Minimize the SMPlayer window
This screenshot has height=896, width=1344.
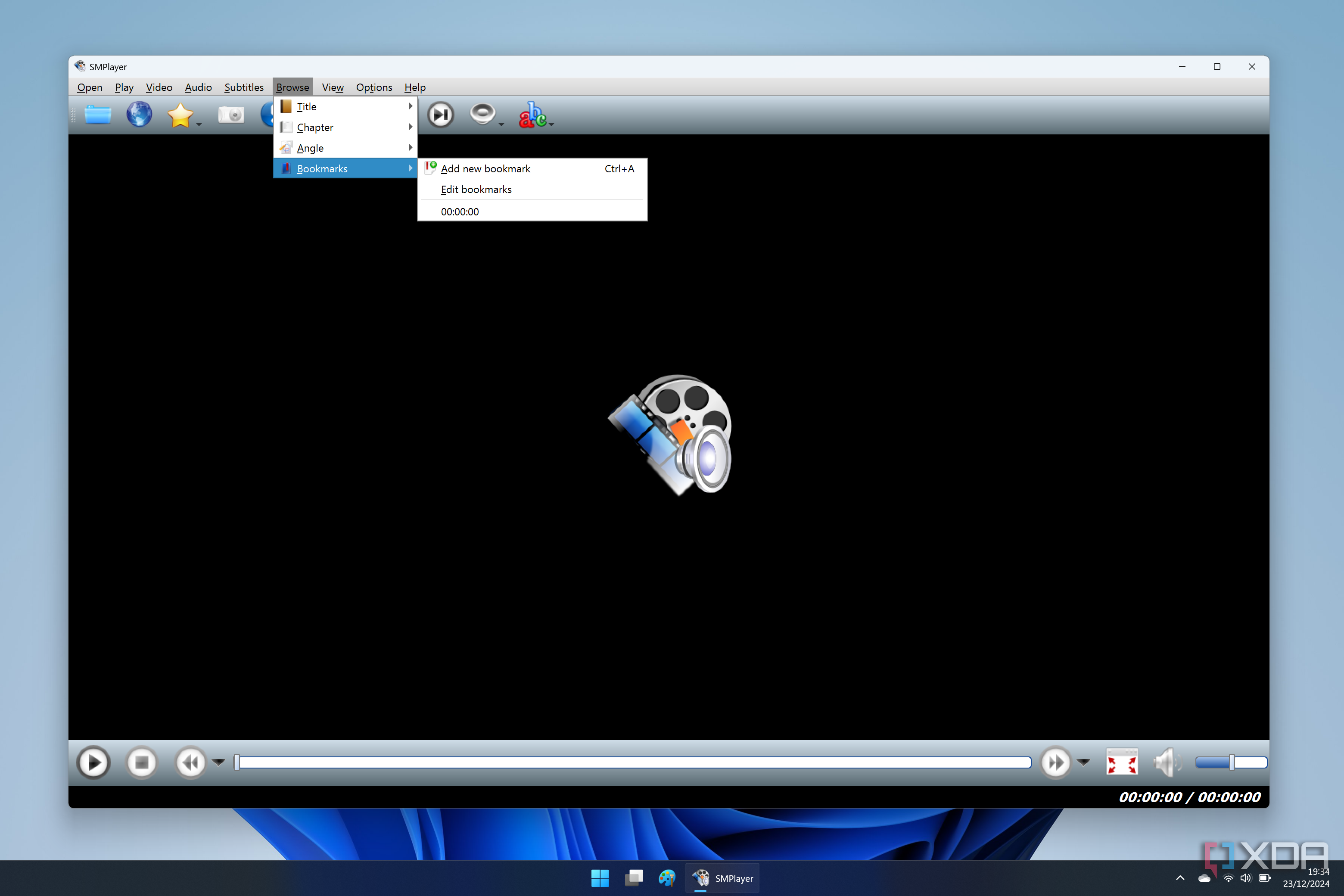click(x=1182, y=67)
